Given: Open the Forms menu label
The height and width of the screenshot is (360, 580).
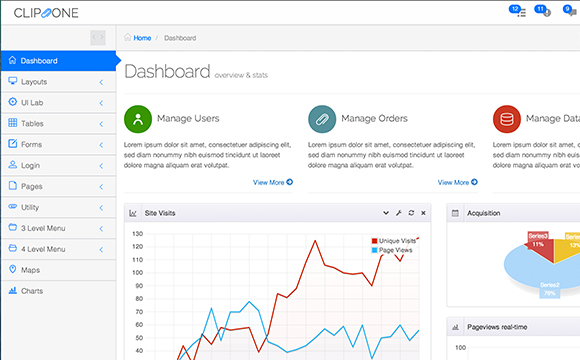Looking at the screenshot, I should 31,145.
